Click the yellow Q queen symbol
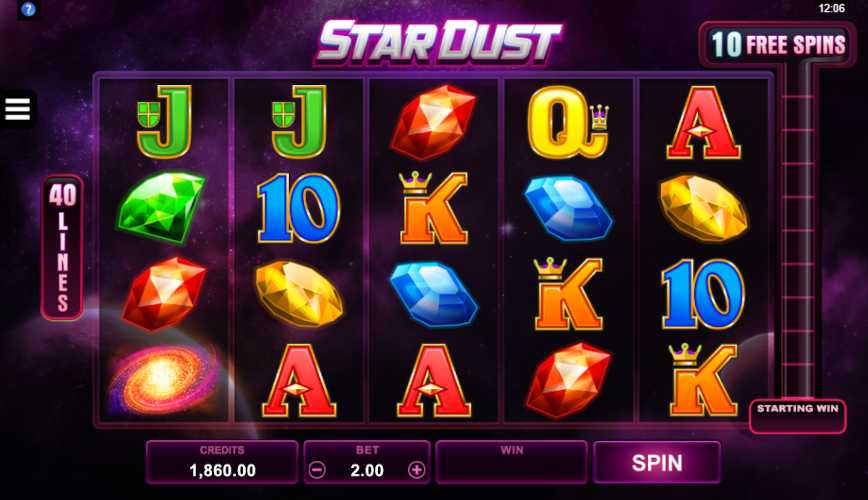Screen dimensions: 868x500 pyautogui.click(x=568, y=122)
